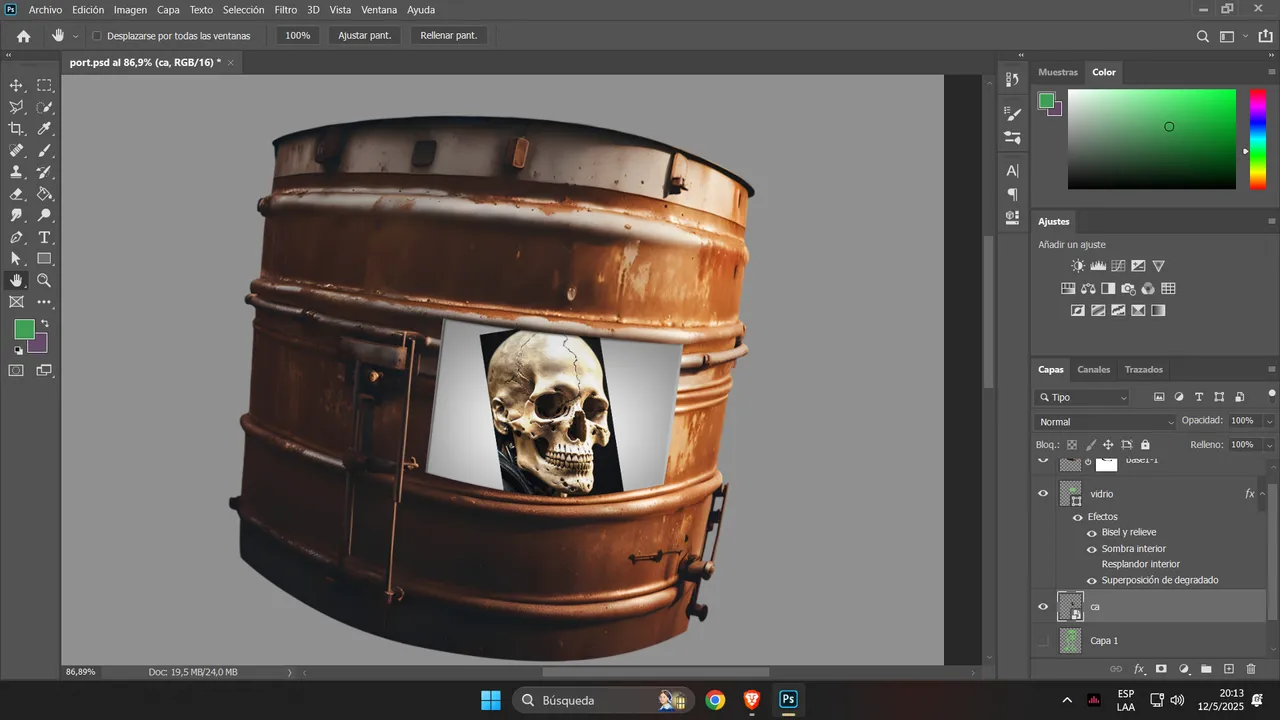The image size is (1280, 720).
Task: Open the Paragraph panel icon
Action: click(1013, 194)
